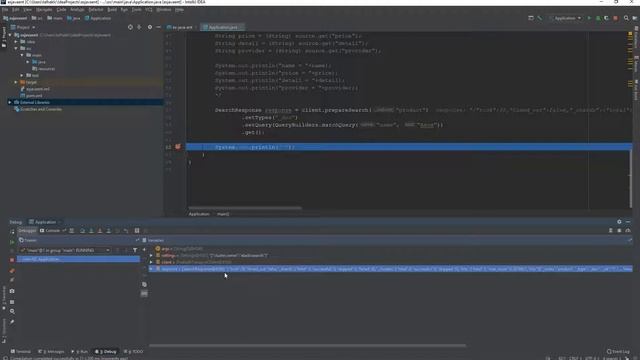
Task: Click the filter funnel icon in Frames panel
Action: tap(135, 250)
